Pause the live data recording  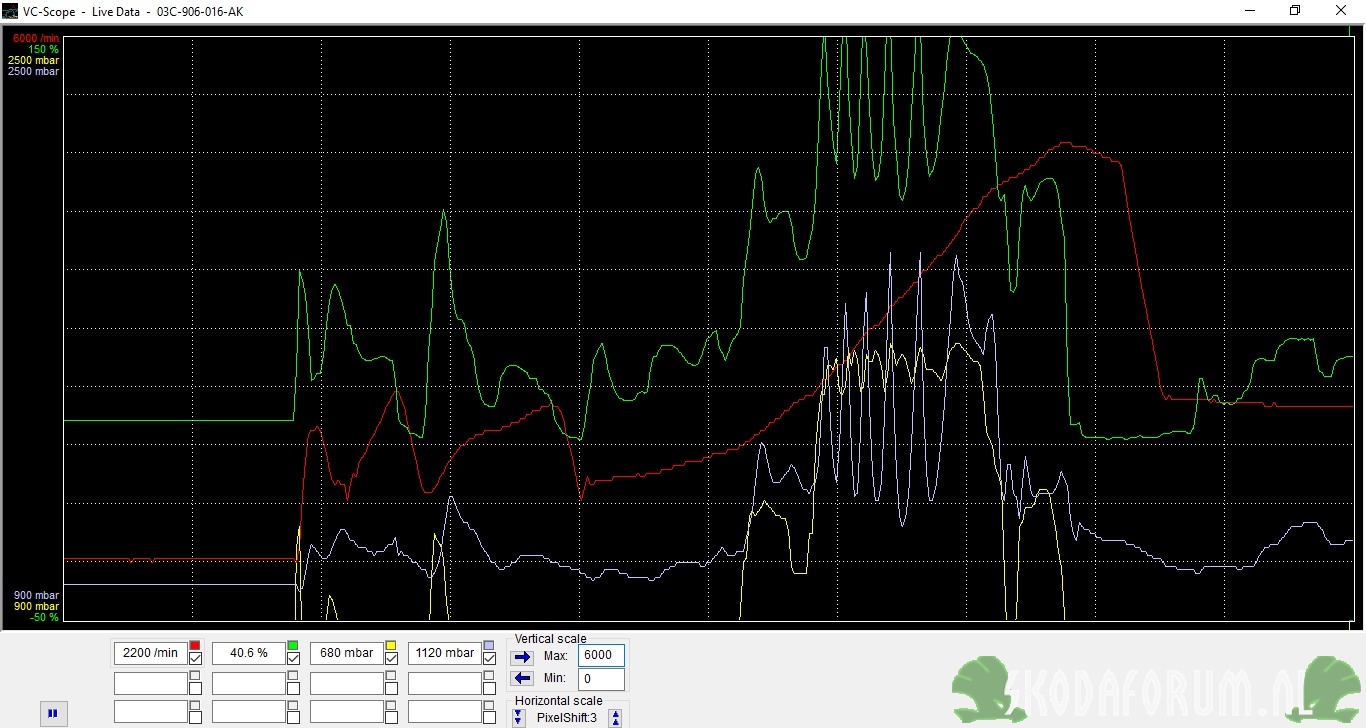pyautogui.click(x=52, y=714)
